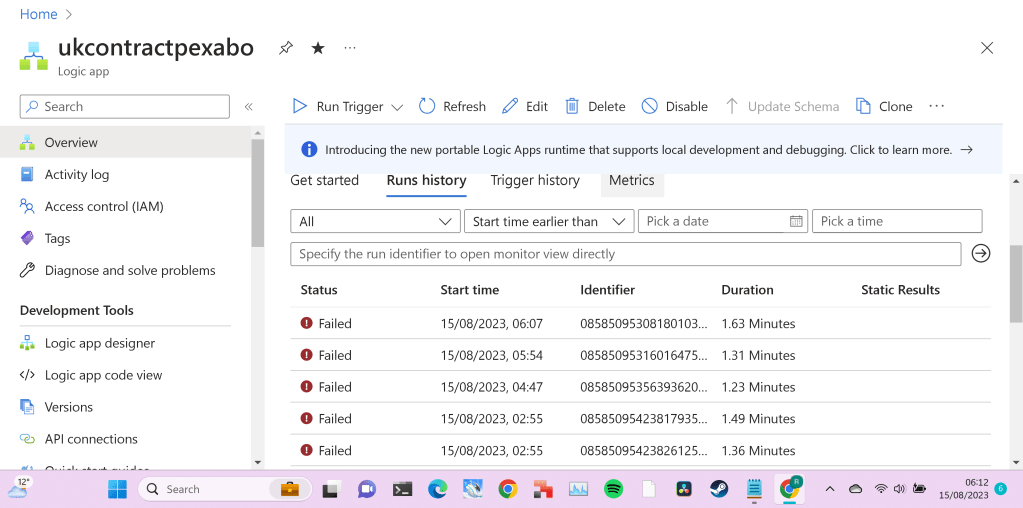Click the run identifier input field
The image size is (1023, 508).
[x=626, y=254]
